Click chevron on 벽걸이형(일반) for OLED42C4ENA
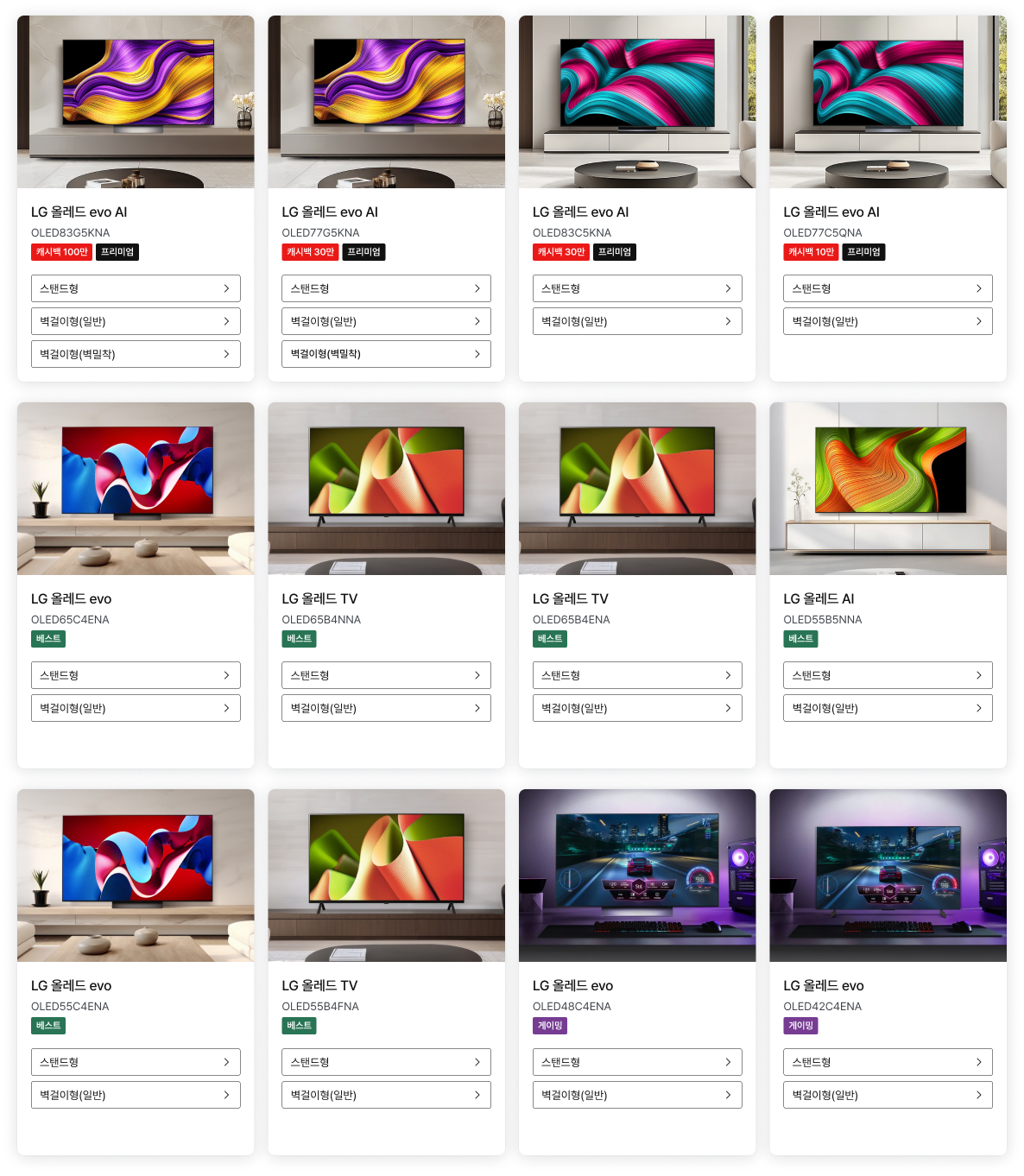This screenshot has height=1176, width=1024. (x=978, y=1095)
